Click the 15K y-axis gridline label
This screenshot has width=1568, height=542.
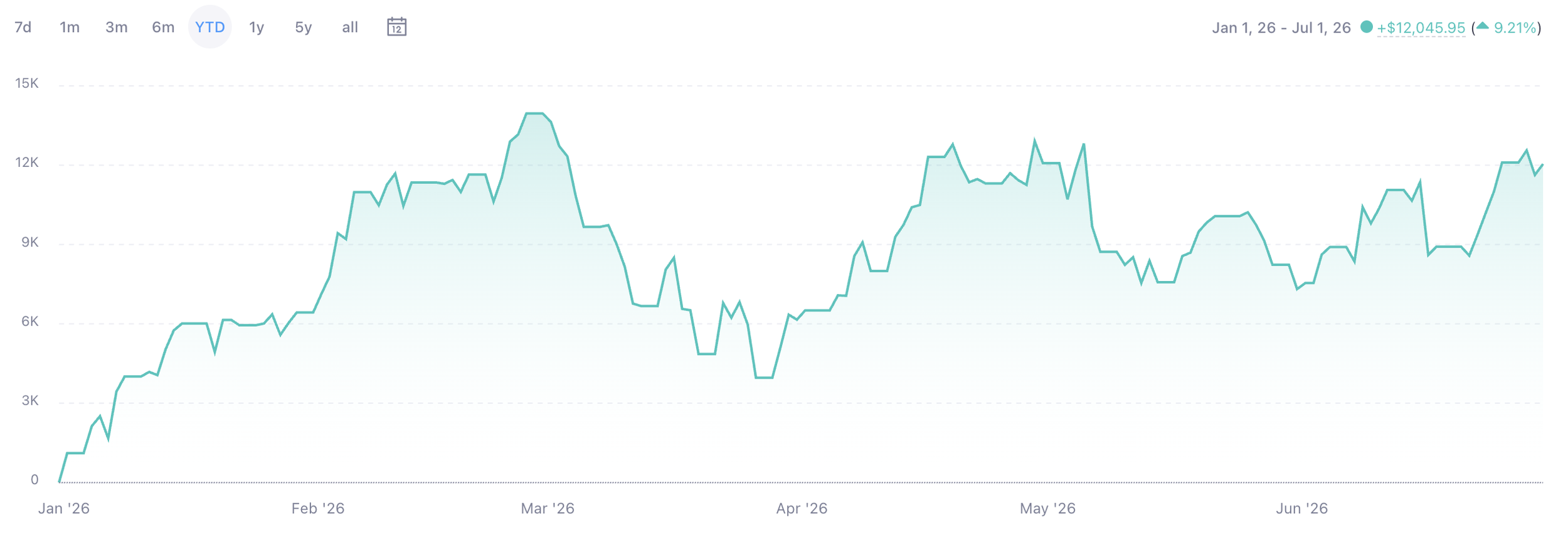click(x=27, y=83)
